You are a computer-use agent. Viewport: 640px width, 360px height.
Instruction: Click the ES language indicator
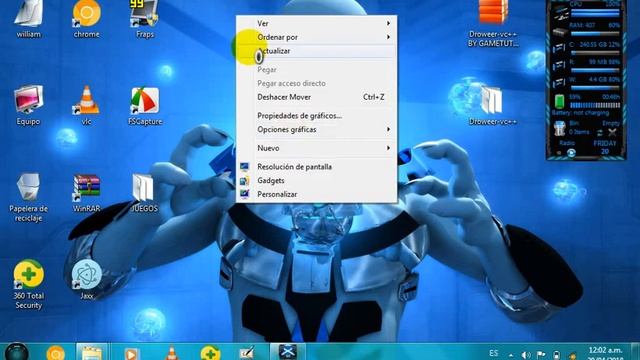click(x=493, y=353)
